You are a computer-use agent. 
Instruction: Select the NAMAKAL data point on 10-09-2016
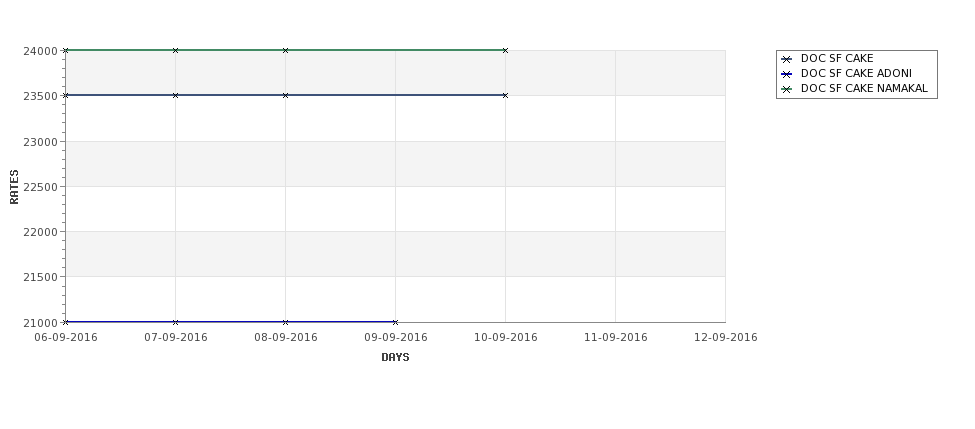point(505,50)
